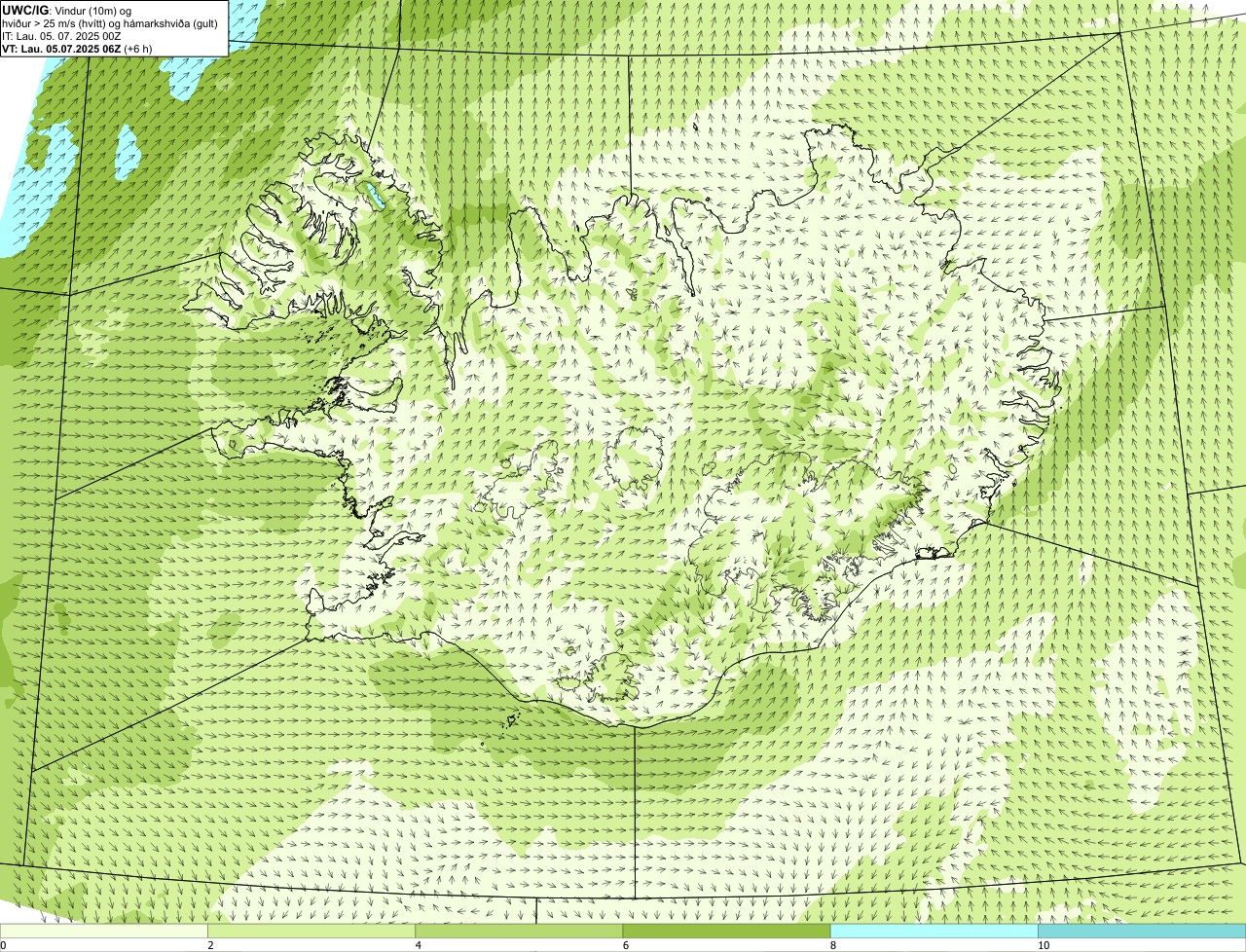Click the dark green 6–8 m/s colorbar segment
The image size is (1246, 952).
726,931
